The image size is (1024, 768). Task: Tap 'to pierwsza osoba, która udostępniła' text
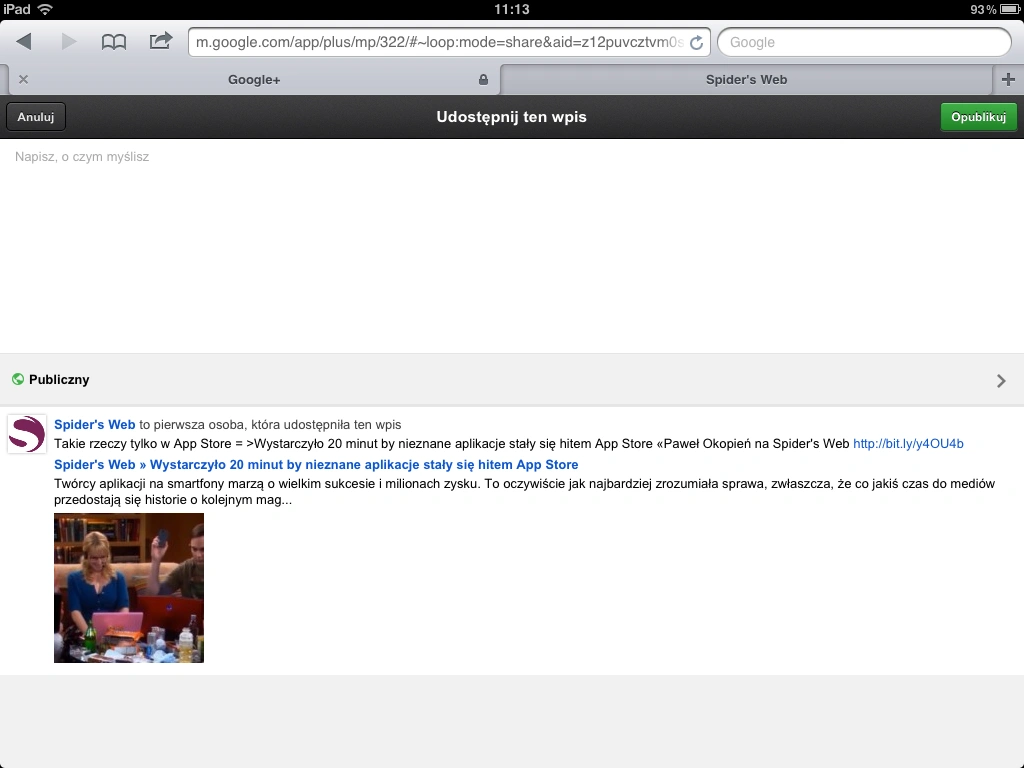270,424
